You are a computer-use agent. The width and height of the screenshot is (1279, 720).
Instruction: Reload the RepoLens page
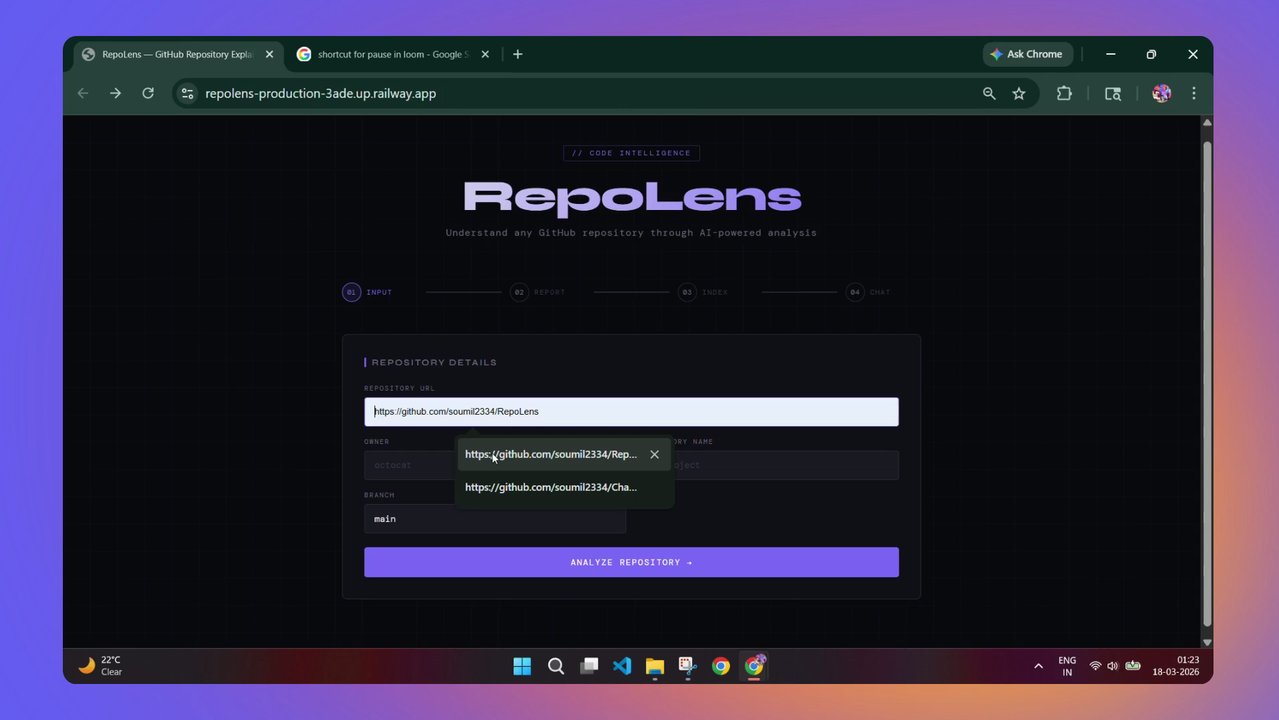[148, 93]
